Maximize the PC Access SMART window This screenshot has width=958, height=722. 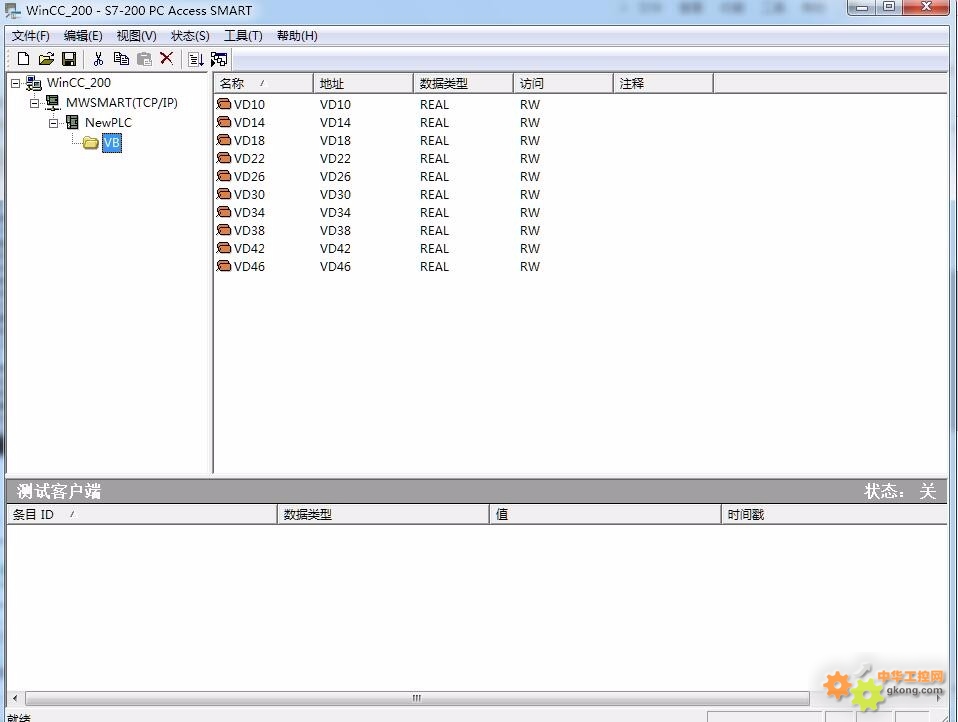[x=889, y=7]
